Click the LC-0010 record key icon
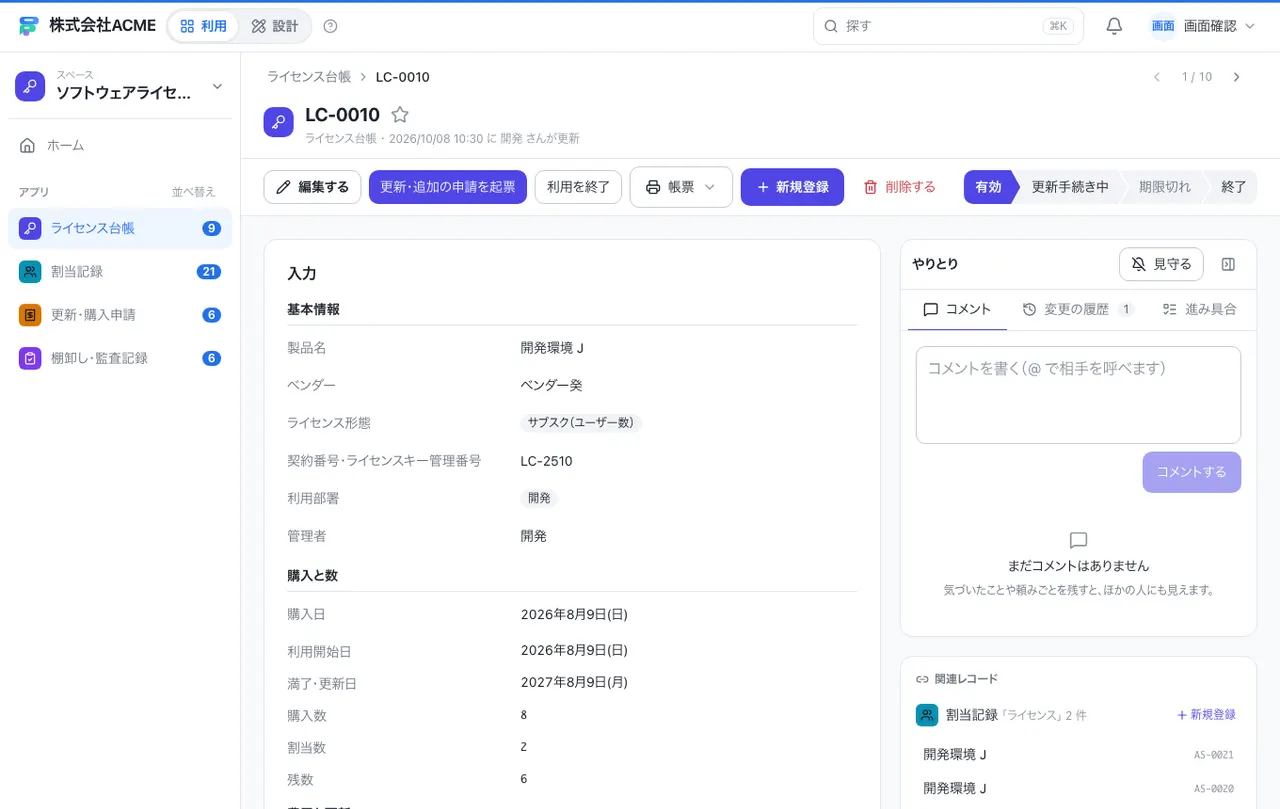1280x809 pixels. [279, 122]
